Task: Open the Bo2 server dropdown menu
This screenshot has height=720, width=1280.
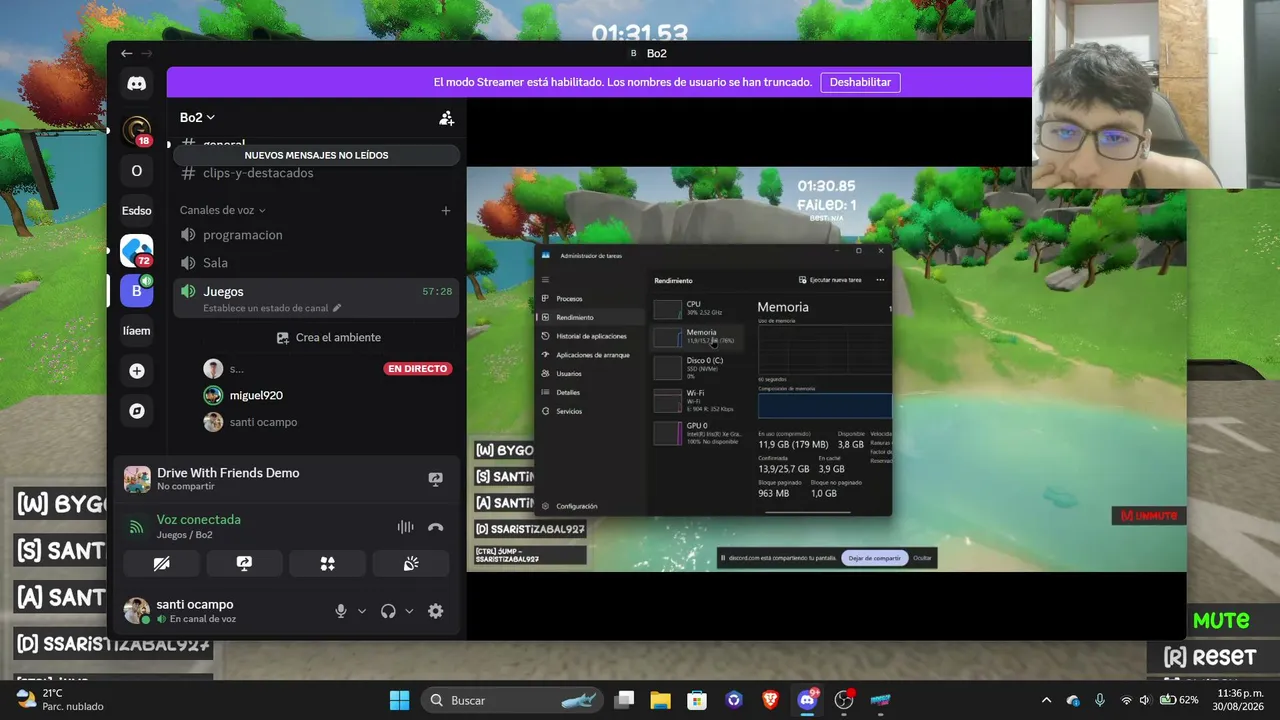Action: (x=197, y=118)
